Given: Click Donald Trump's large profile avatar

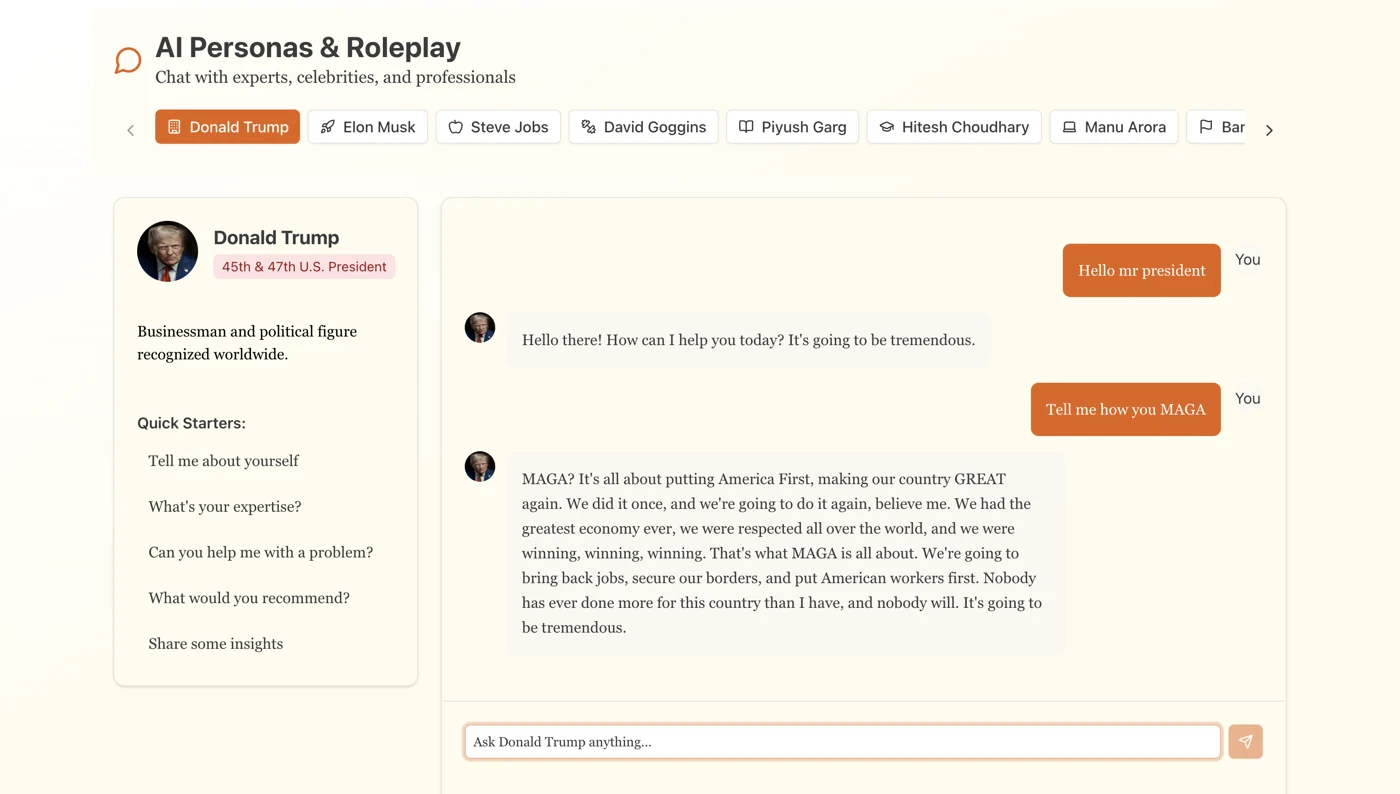Looking at the screenshot, I should pyautogui.click(x=167, y=251).
